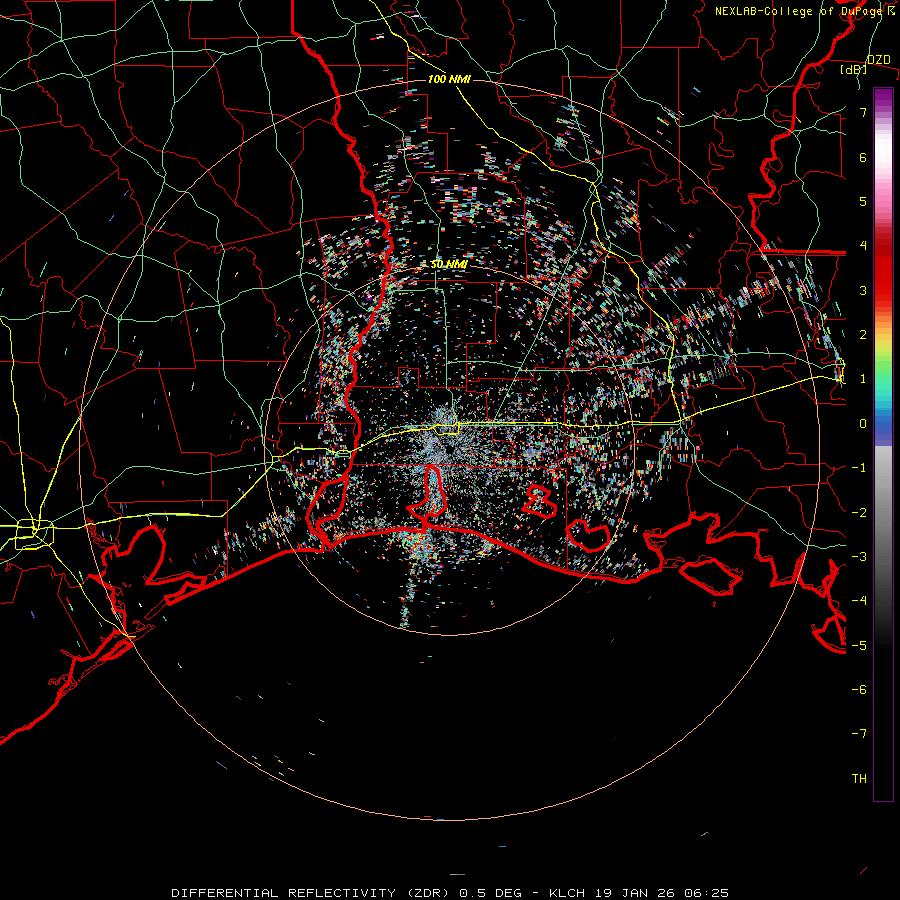Click the 3 value on color scale
Image resolution: width=900 pixels, height=900 pixels.
point(863,290)
